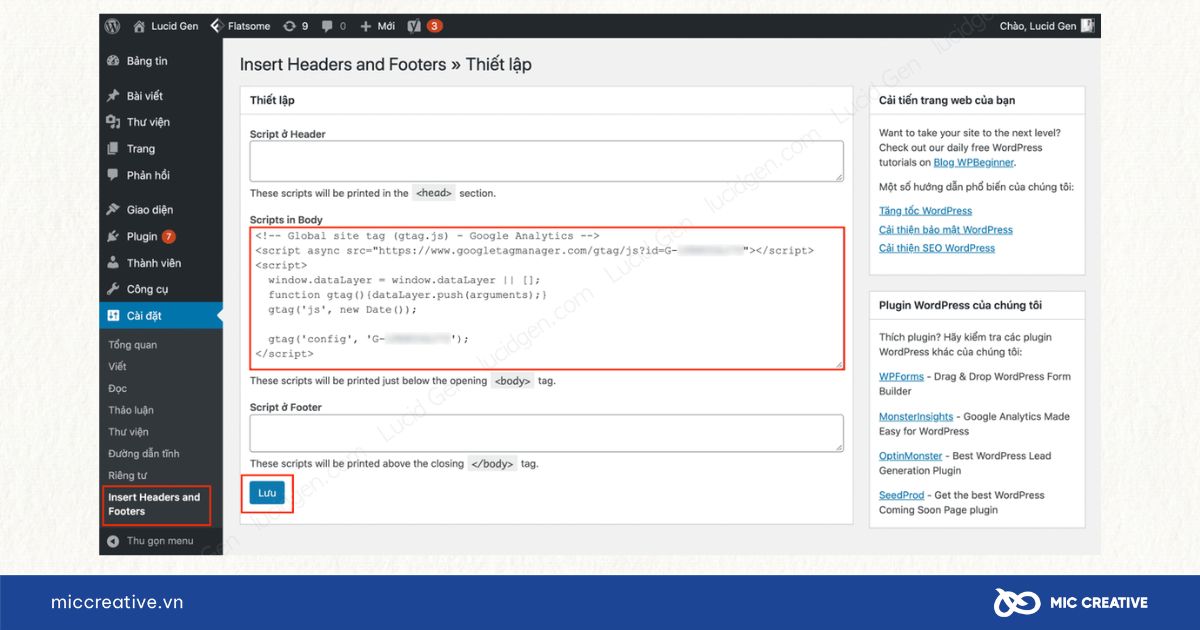Click the Lưu save button
The image size is (1200, 630).
click(267, 492)
